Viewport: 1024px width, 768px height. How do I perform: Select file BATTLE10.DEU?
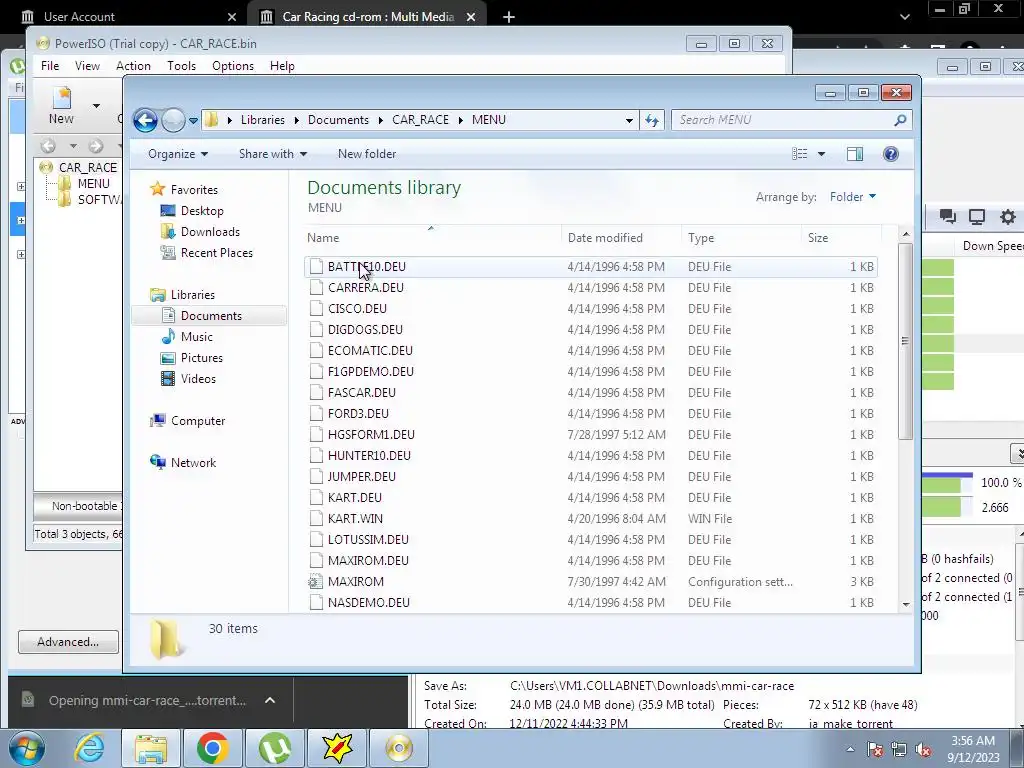pos(590,267)
